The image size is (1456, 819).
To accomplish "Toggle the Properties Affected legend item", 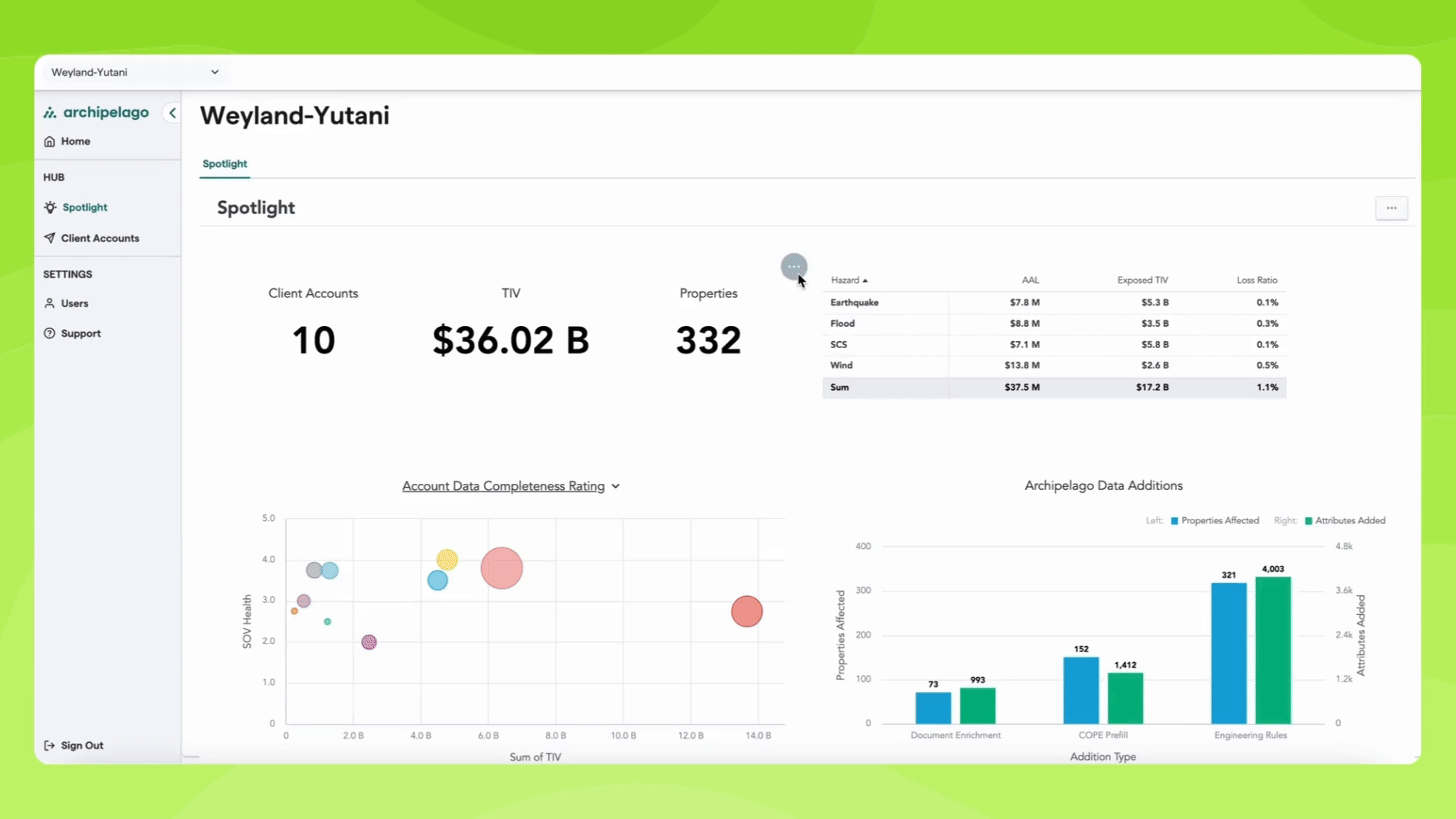I will point(1215,520).
